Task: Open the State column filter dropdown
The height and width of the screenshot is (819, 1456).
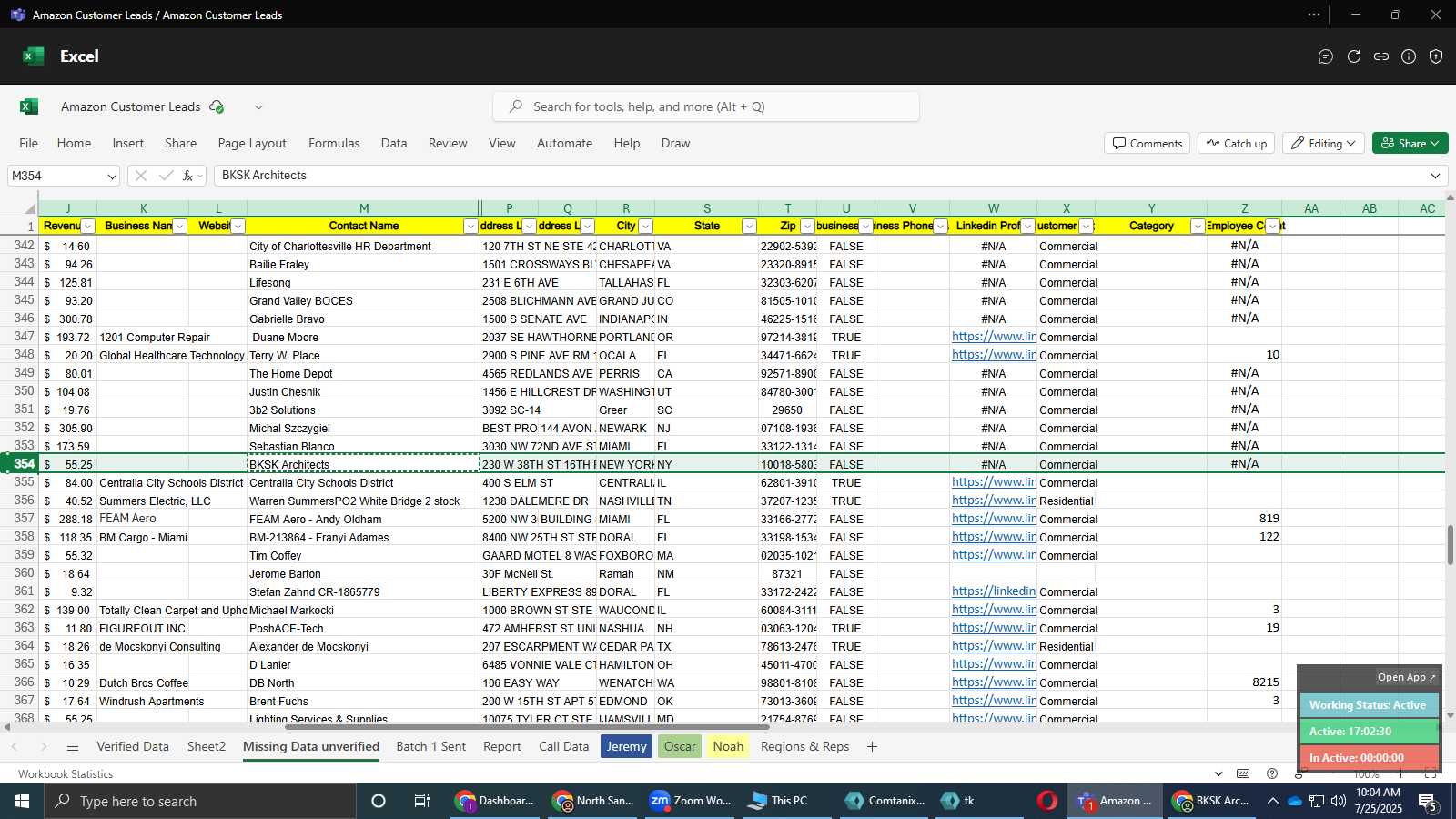Action: click(x=749, y=227)
